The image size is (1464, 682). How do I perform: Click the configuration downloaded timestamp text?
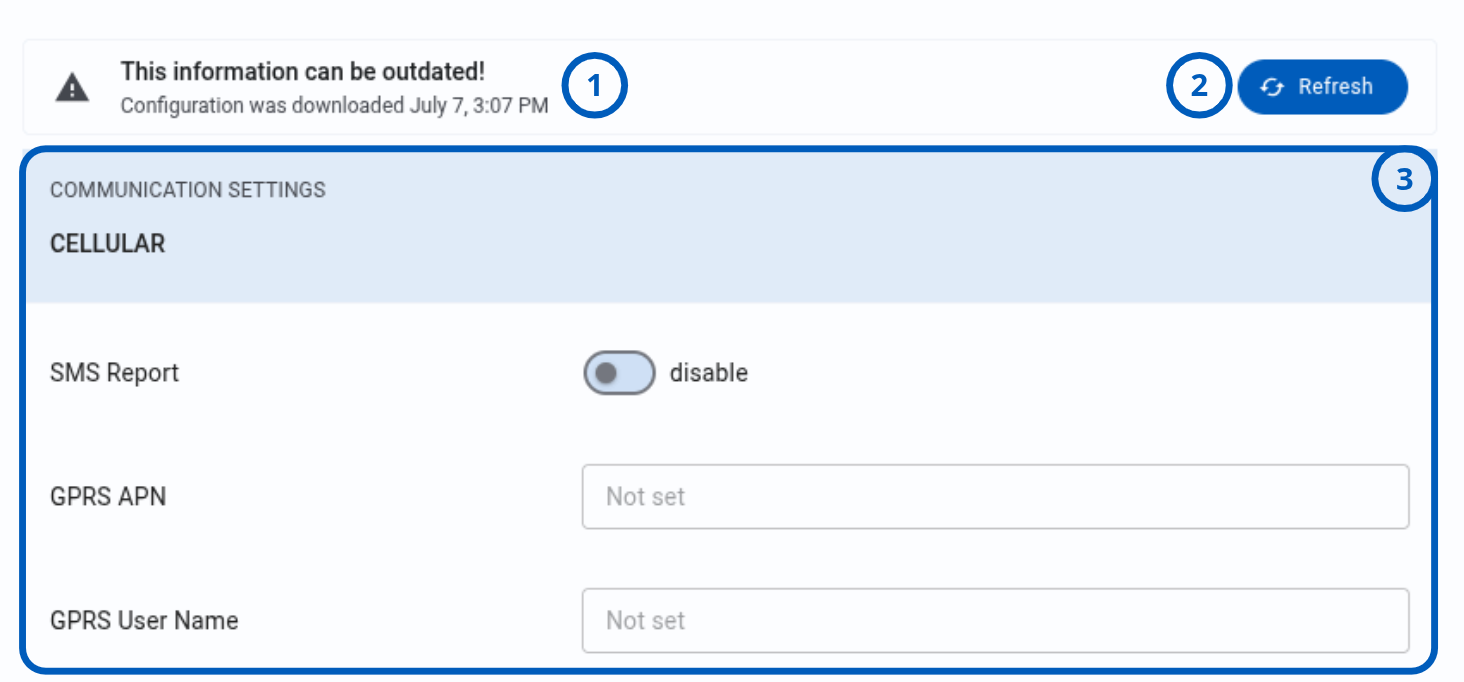(x=334, y=105)
